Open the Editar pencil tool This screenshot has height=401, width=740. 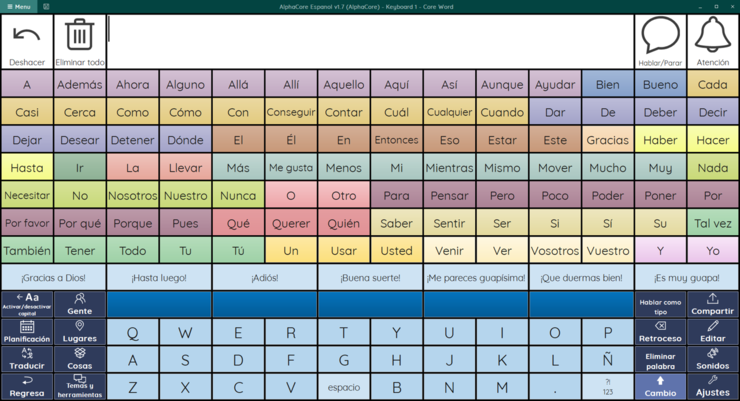[x=713, y=332]
